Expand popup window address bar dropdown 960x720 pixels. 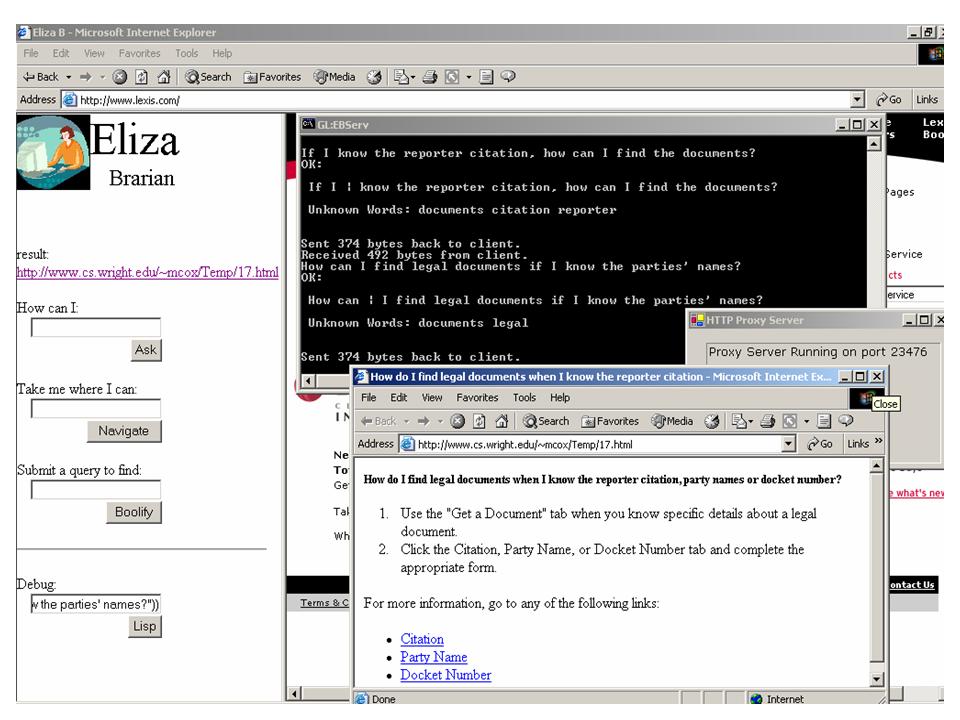789,444
